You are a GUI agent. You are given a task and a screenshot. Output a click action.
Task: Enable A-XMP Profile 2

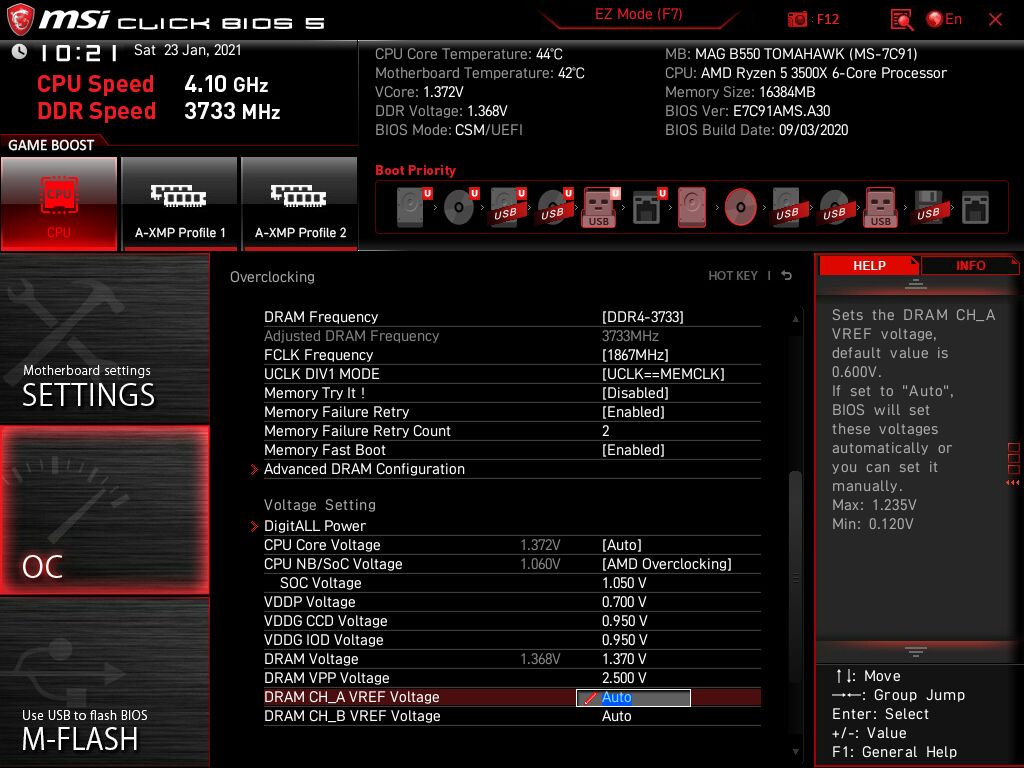pos(300,204)
